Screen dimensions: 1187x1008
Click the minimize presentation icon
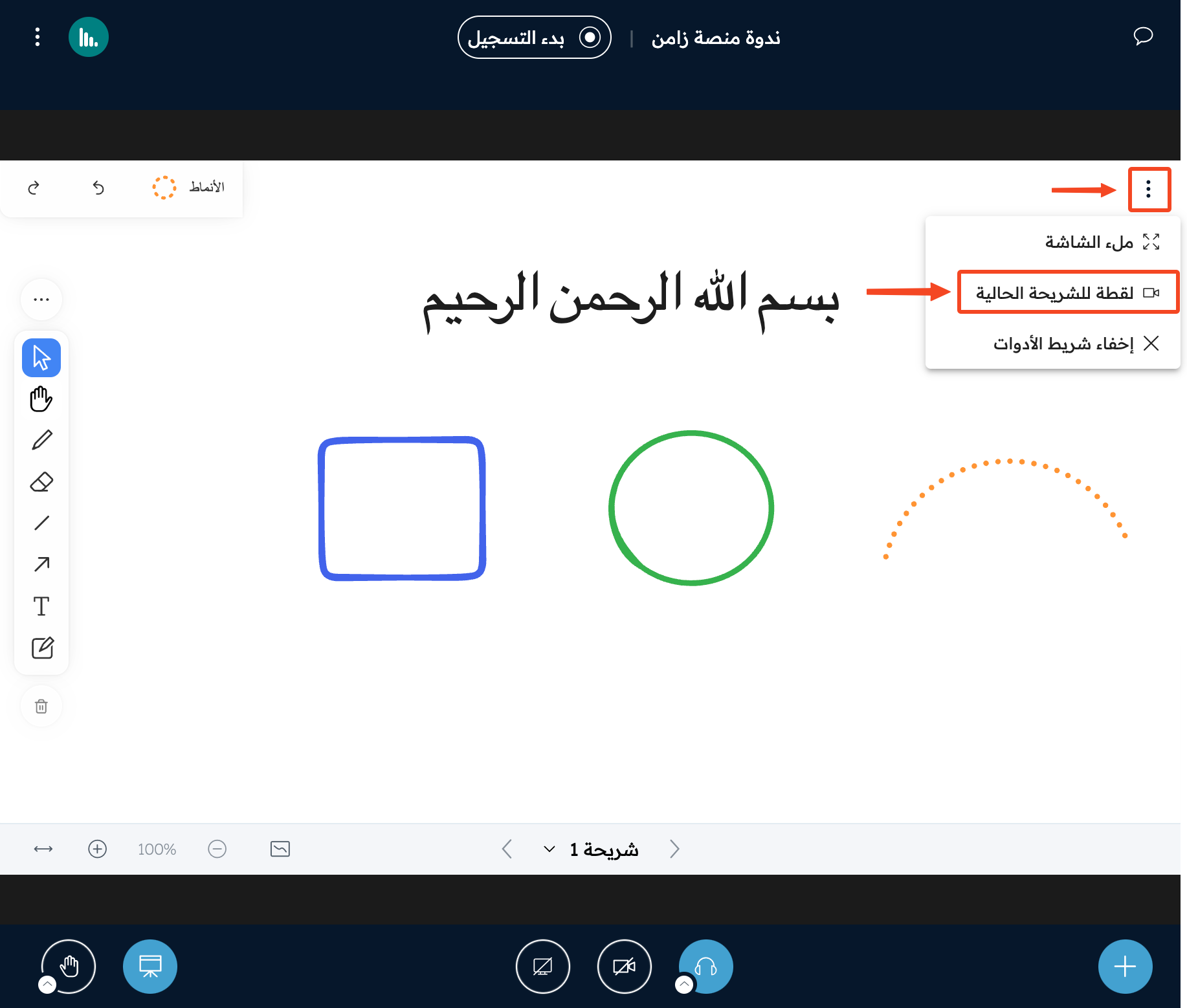coord(280,849)
